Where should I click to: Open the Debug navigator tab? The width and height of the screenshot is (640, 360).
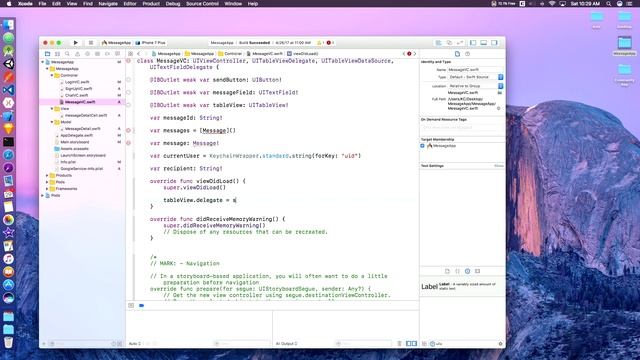click(97, 54)
